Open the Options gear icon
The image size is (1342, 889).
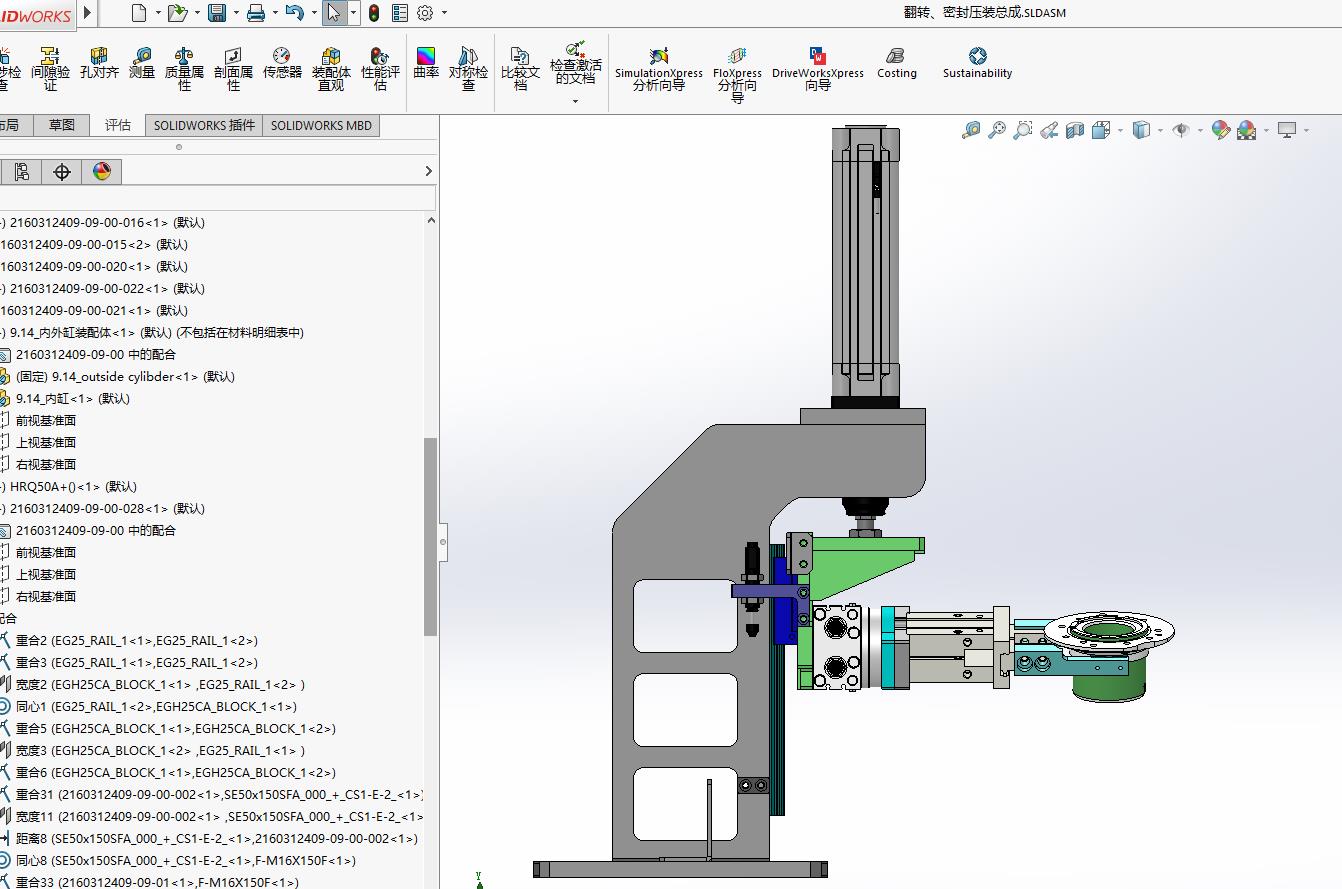tap(425, 13)
